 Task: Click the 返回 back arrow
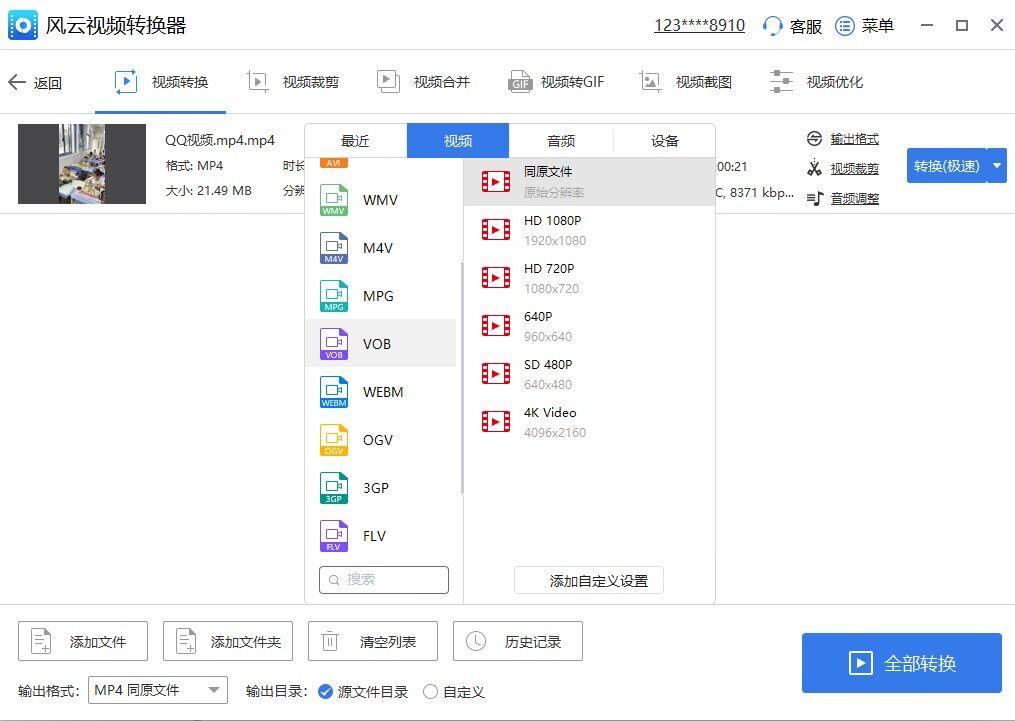click(x=17, y=82)
